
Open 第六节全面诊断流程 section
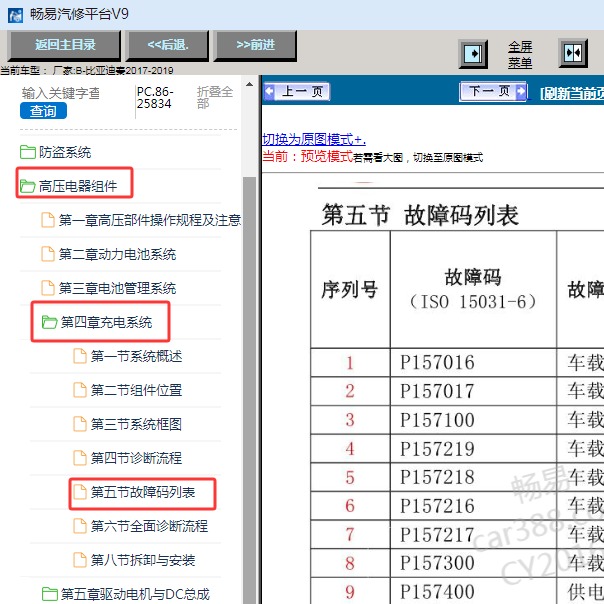(149, 526)
